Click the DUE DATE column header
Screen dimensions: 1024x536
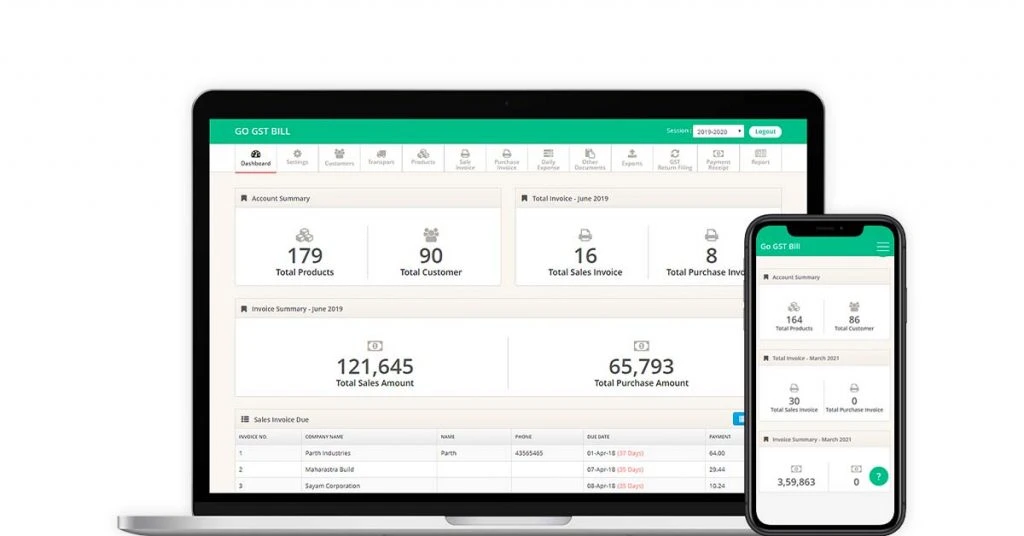pyautogui.click(x=598, y=437)
